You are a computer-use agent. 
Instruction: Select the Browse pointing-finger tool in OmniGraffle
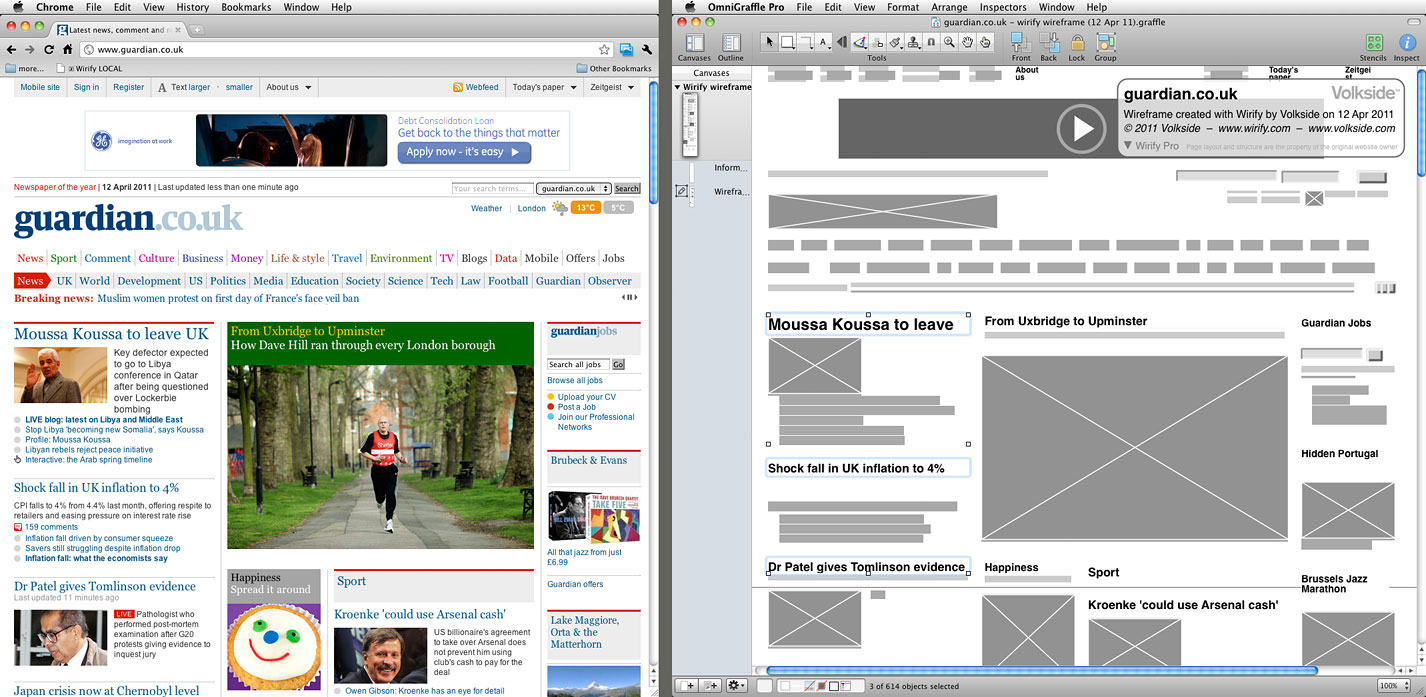(x=985, y=42)
